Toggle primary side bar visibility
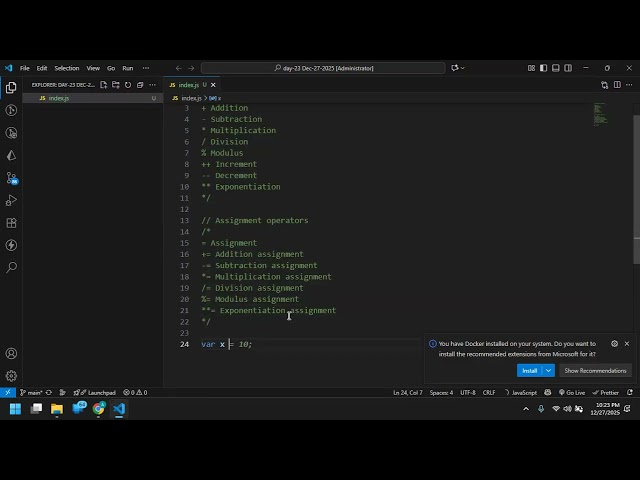 click(x=543, y=68)
